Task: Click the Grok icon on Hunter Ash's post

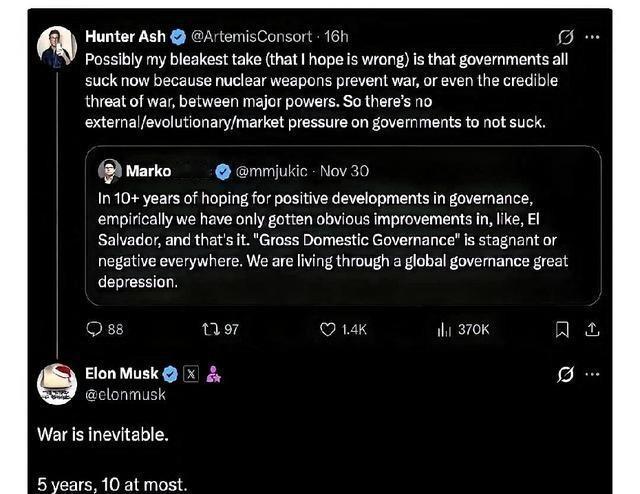Action: (x=565, y=36)
